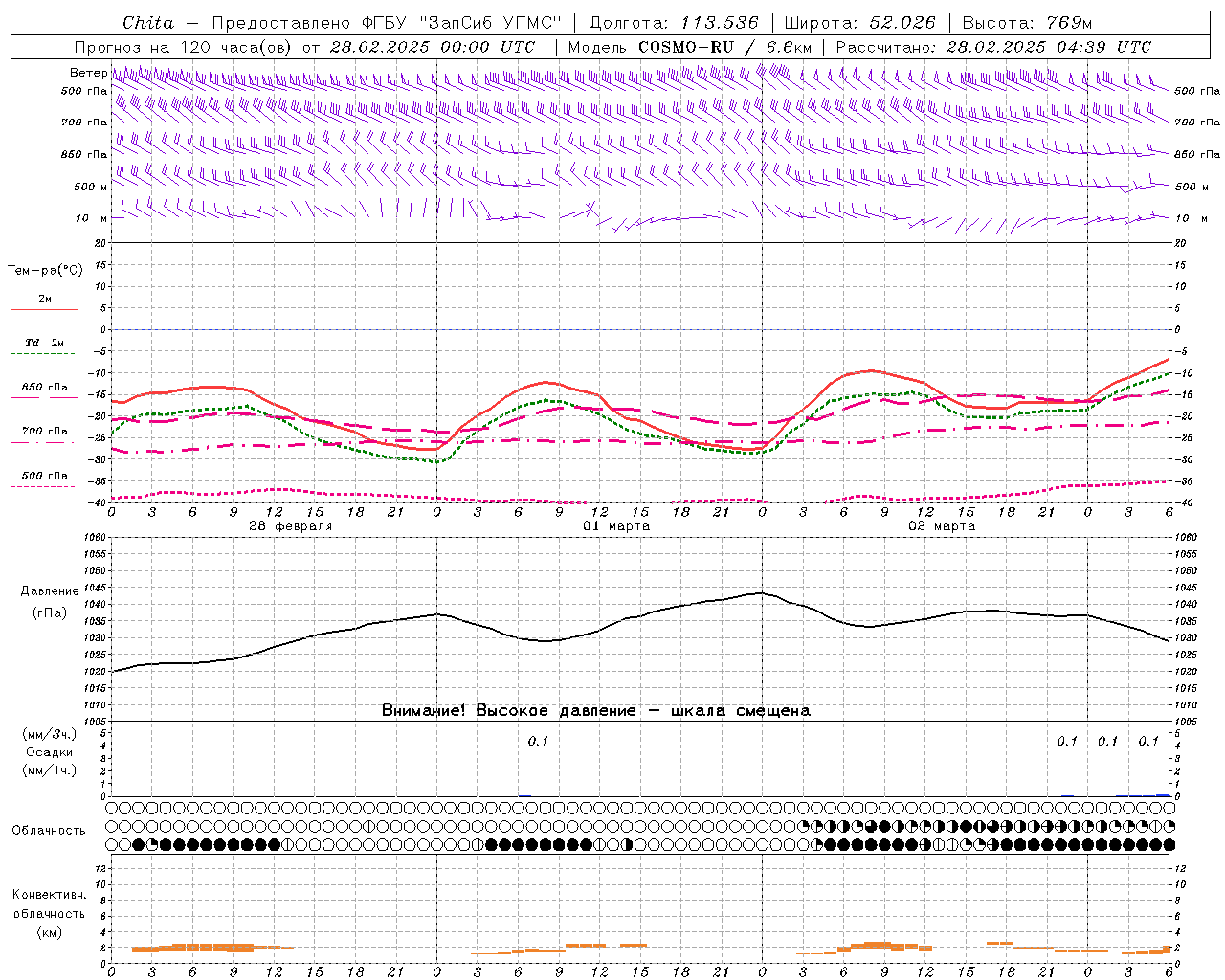Click the "Широта: 52.026" value
The image size is (1225, 980).
coord(858,22)
